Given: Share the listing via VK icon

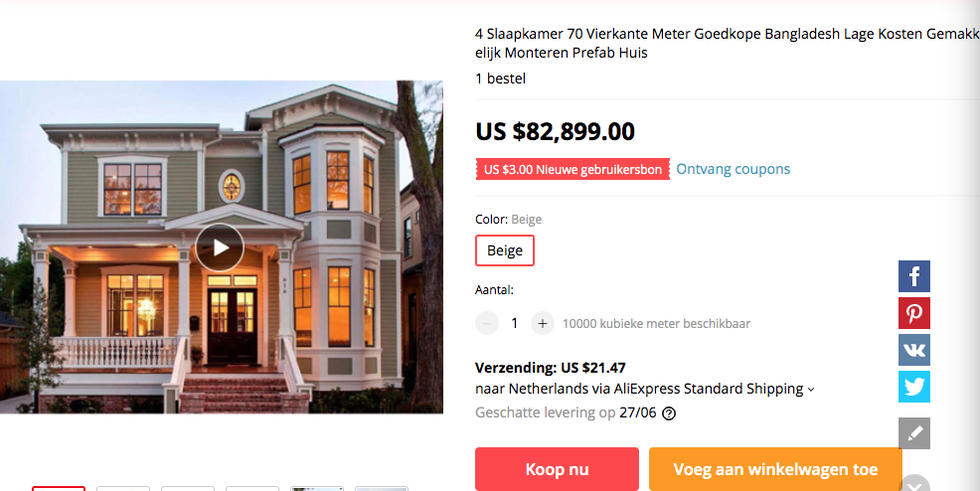Looking at the screenshot, I should pyautogui.click(x=914, y=350).
